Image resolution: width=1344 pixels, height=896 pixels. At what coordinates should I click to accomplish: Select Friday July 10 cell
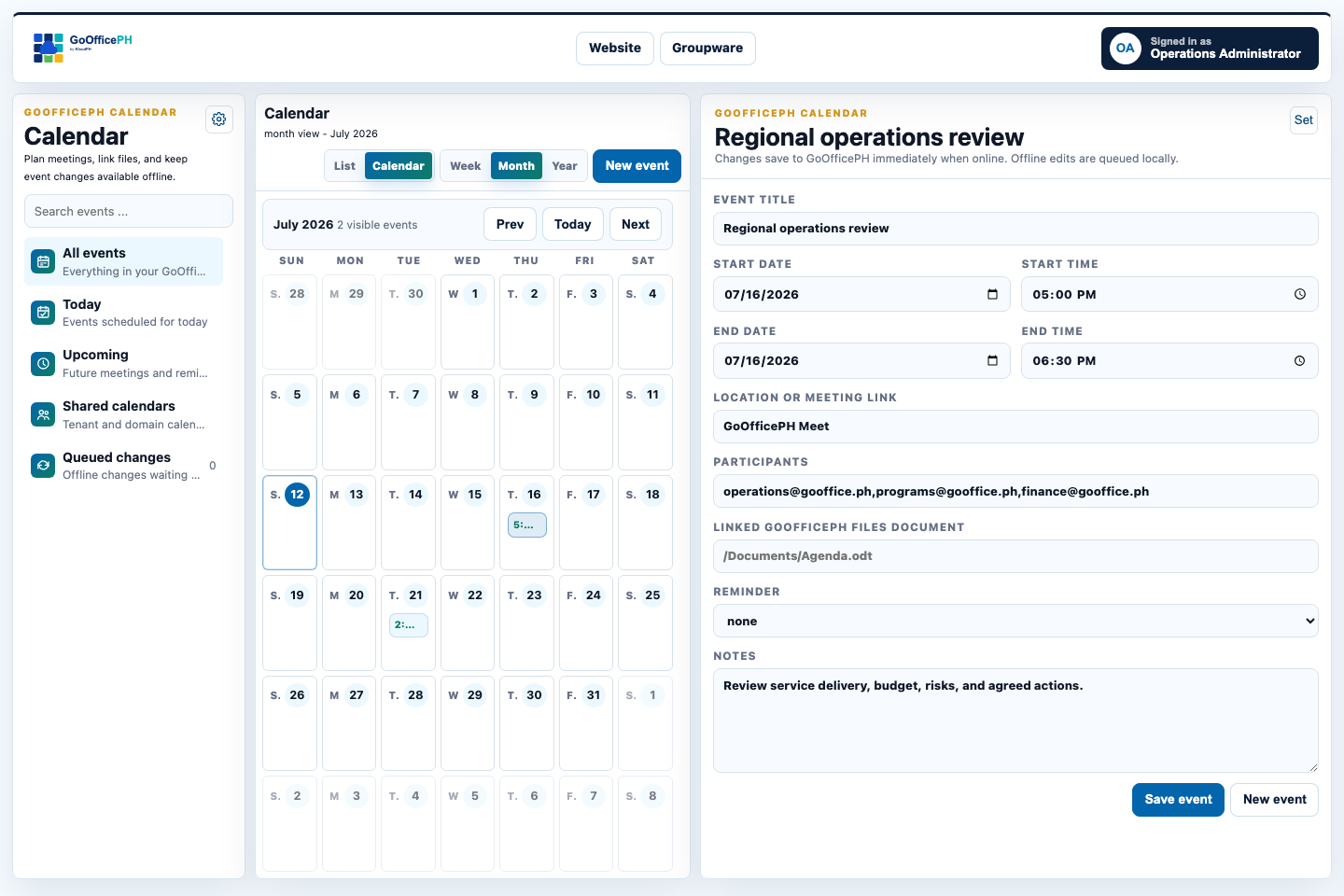[586, 422]
